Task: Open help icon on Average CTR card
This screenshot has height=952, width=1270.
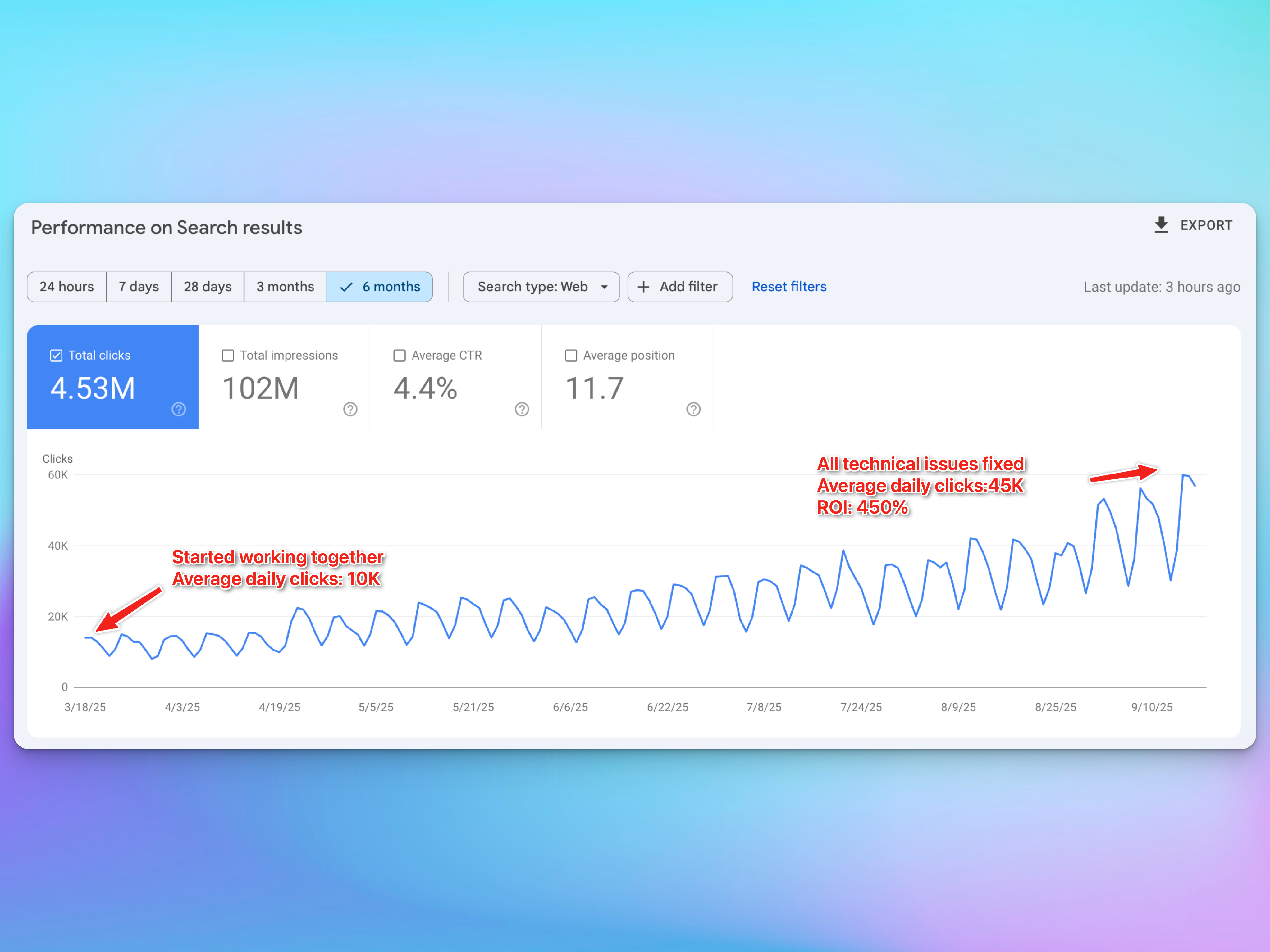Action: click(522, 409)
